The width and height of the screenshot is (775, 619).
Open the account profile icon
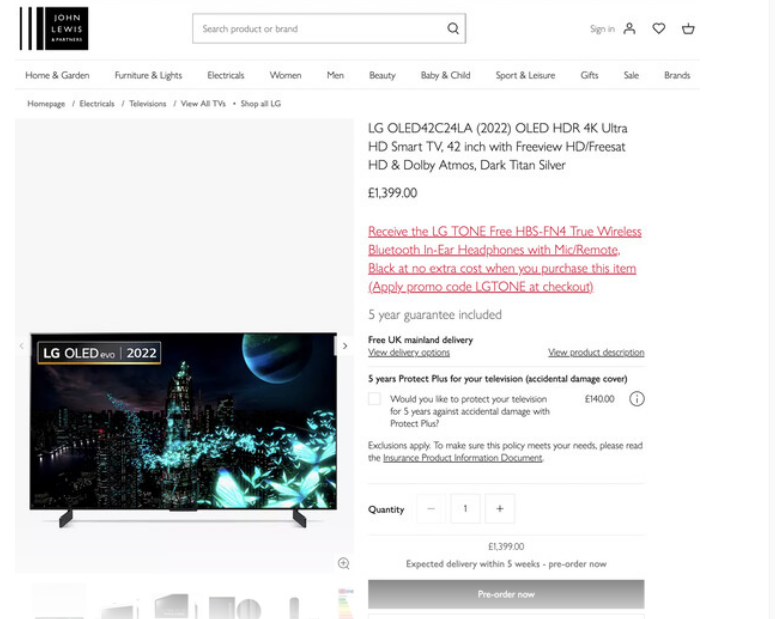[x=629, y=29]
